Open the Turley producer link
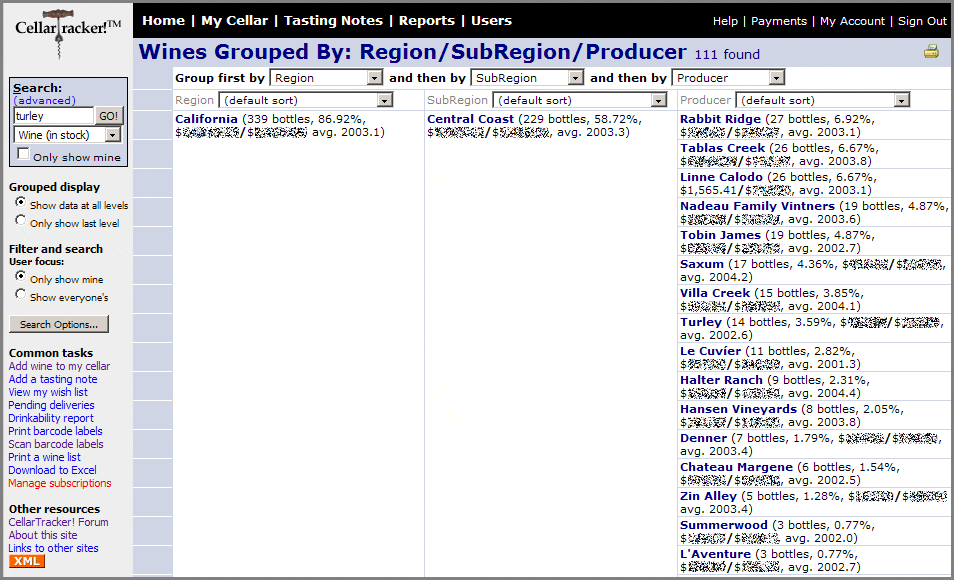Image resolution: width=954 pixels, height=580 pixels. [x=701, y=322]
